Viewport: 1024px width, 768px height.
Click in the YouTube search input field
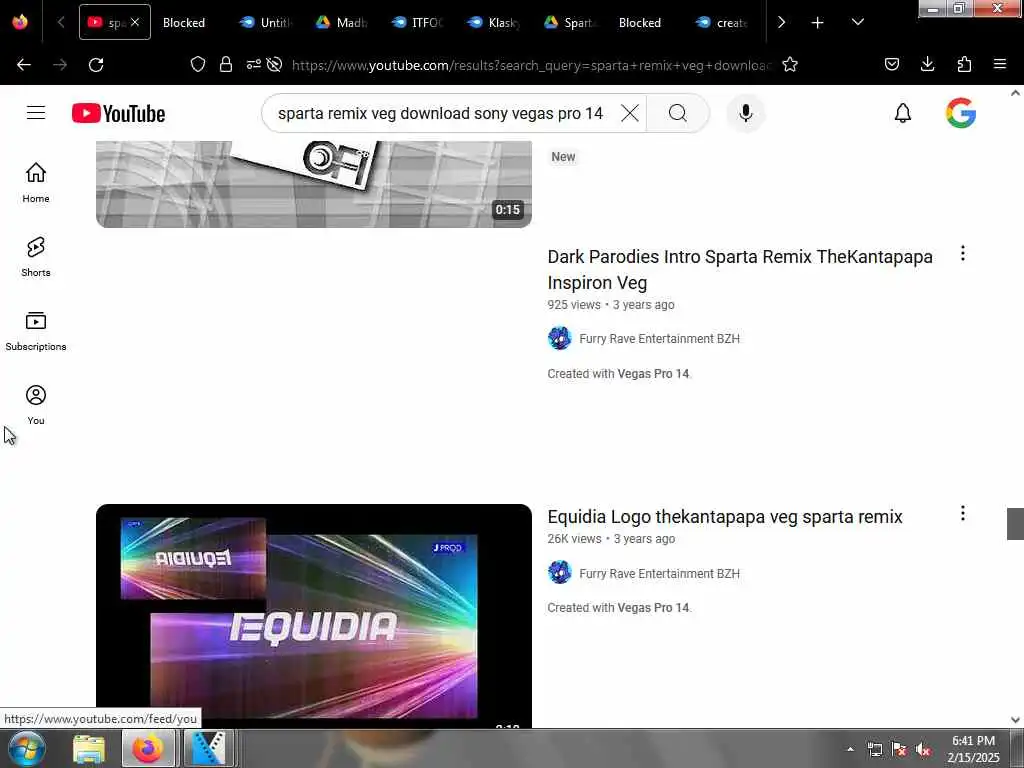[x=440, y=113]
